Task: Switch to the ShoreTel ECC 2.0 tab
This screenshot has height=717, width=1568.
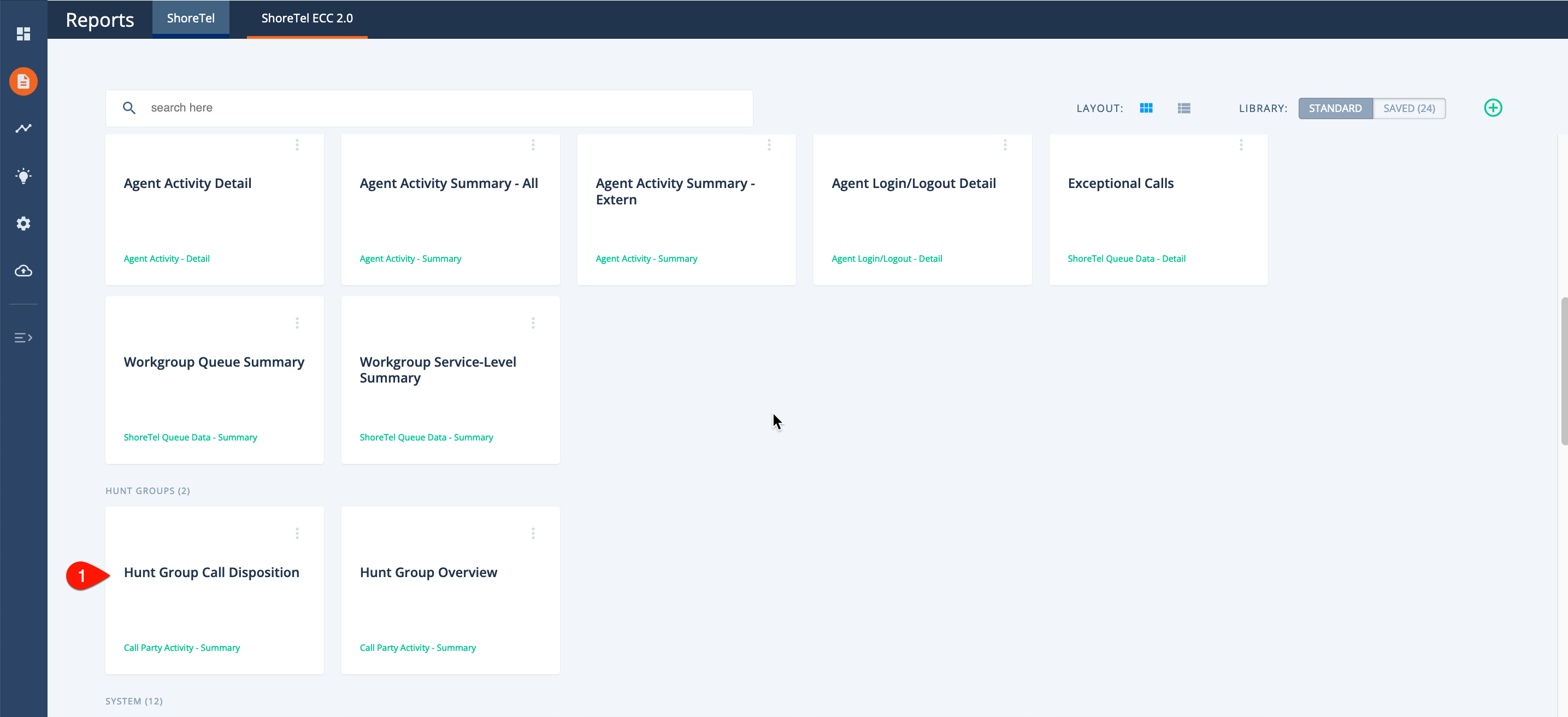Action: click(x=307, y=18)
